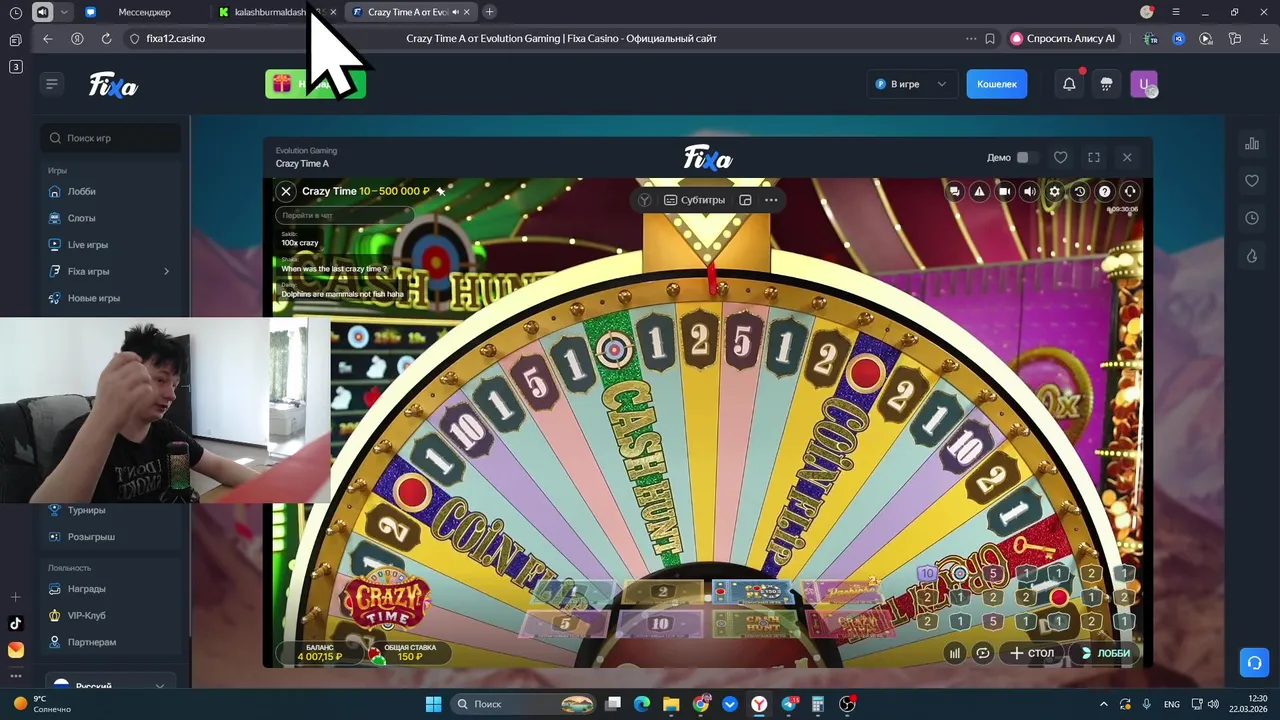Viewport: 1280px width, 720px height.
Task: Click the Перейти в чат input
Action: tap(345, 215)
